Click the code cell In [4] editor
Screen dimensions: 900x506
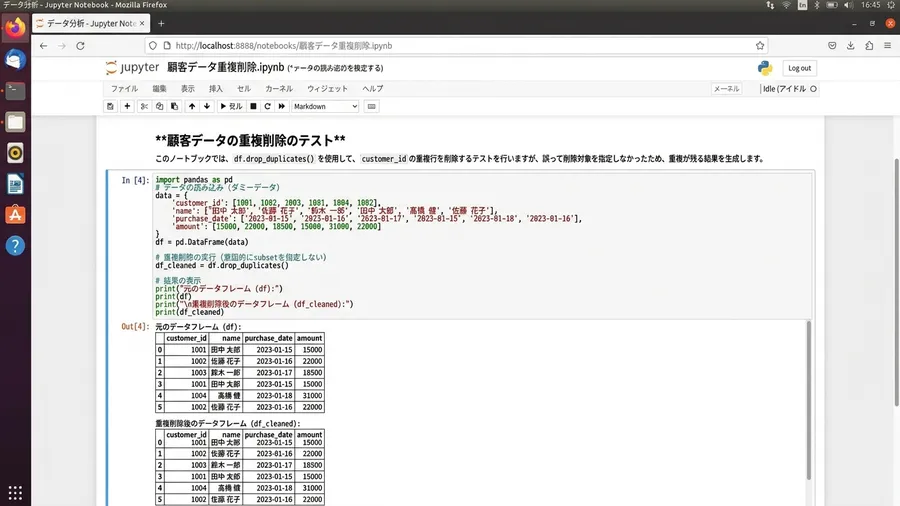(x=482, y=246)
